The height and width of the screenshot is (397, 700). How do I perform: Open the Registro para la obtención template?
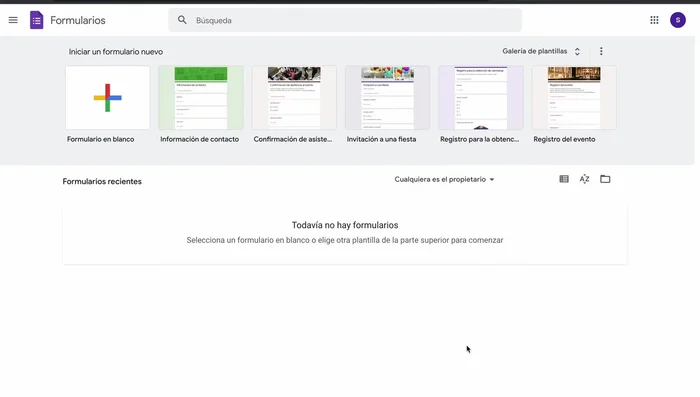481,98
